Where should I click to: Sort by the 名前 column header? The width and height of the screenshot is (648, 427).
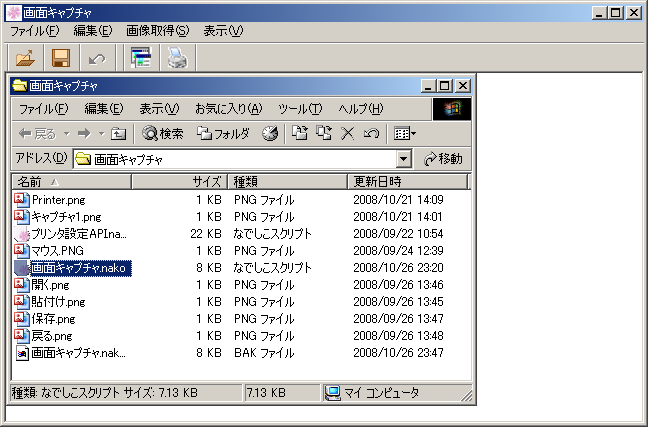(72, 181)
